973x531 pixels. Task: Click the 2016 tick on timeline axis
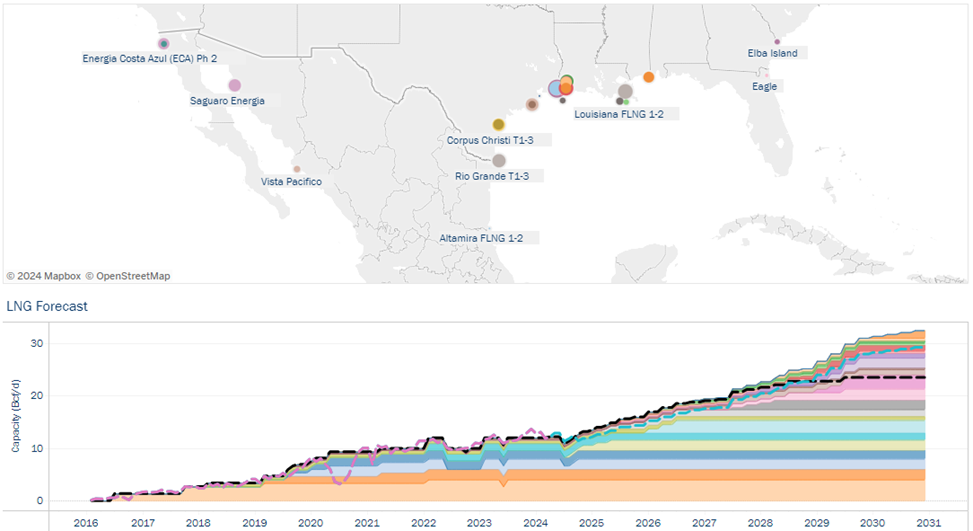[x=86, y=523]
